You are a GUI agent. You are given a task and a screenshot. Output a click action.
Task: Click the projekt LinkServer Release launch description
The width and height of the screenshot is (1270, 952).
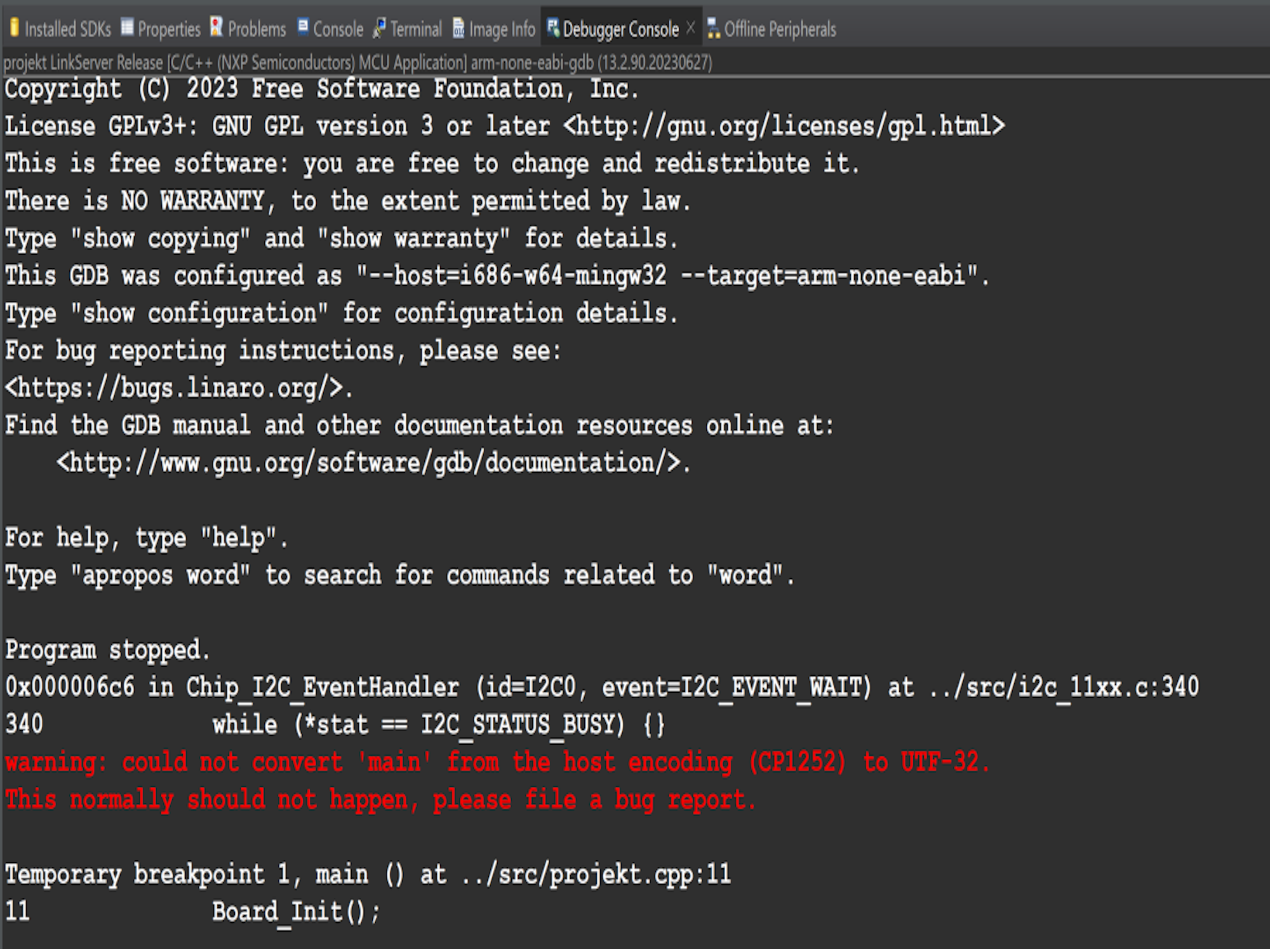358,63
